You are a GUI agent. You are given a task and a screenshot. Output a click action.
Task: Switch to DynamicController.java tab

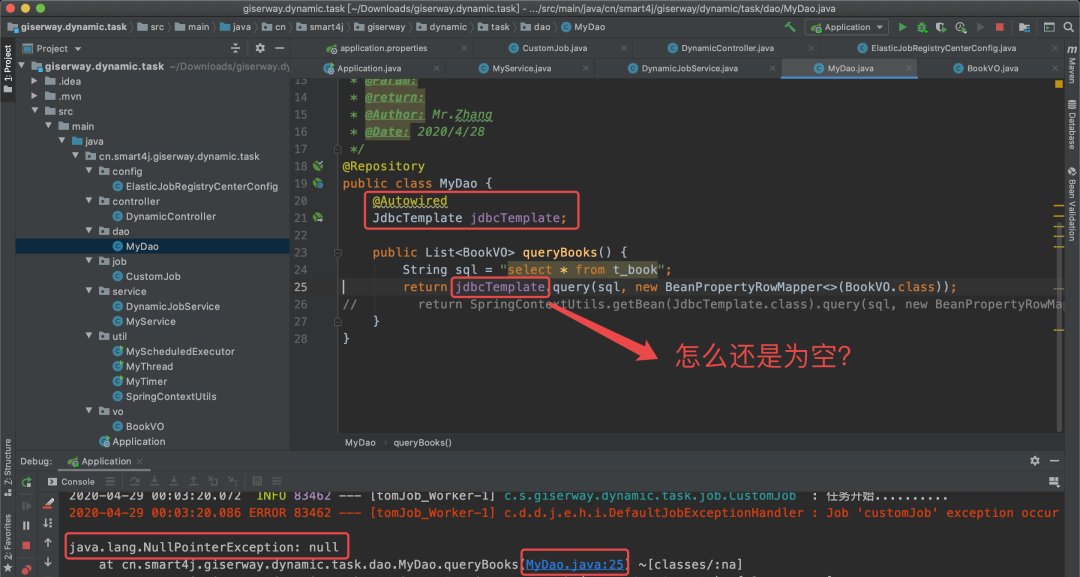[x=727, y=48]
